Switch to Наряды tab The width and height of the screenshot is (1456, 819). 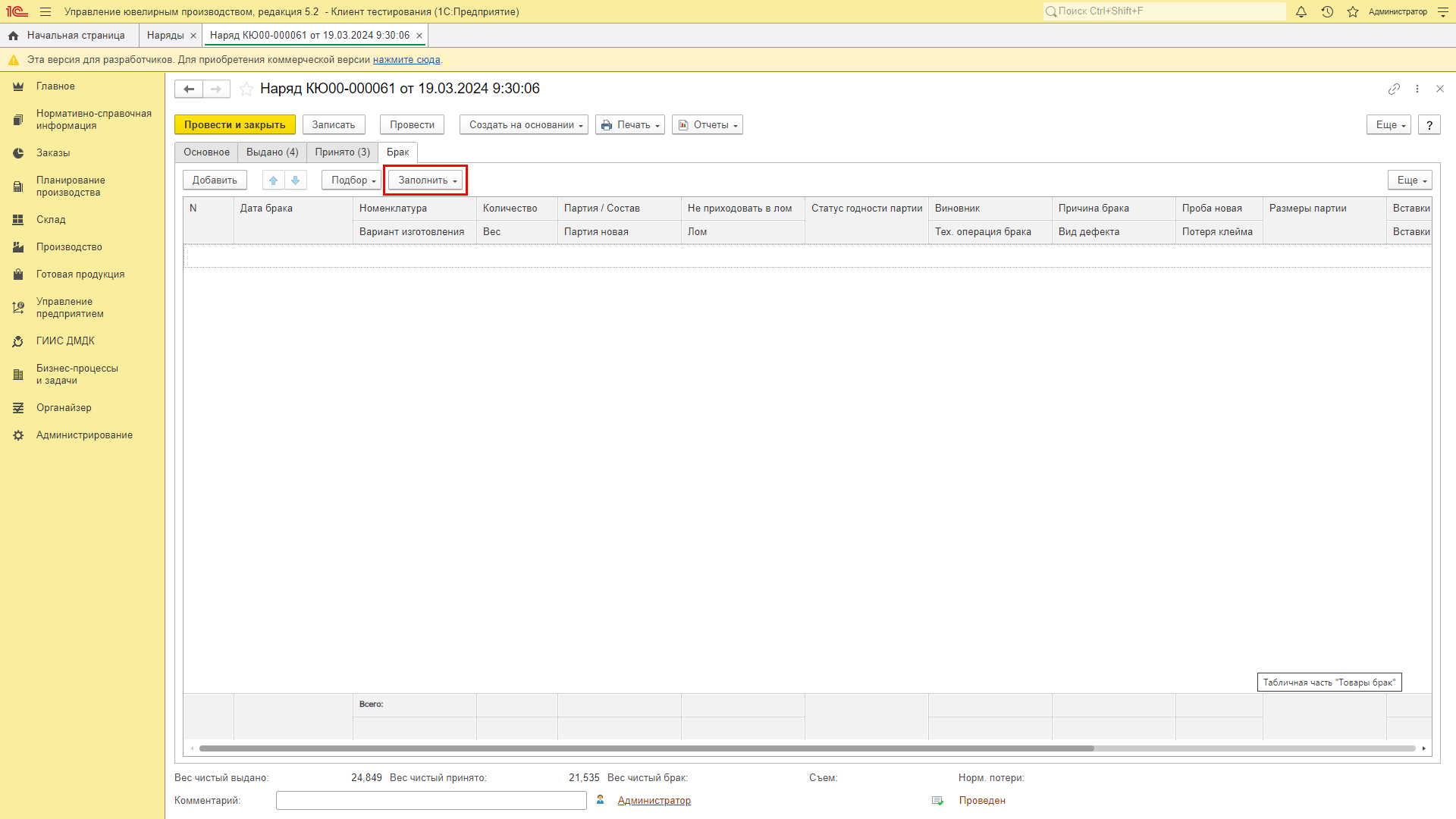pos(165,36)
